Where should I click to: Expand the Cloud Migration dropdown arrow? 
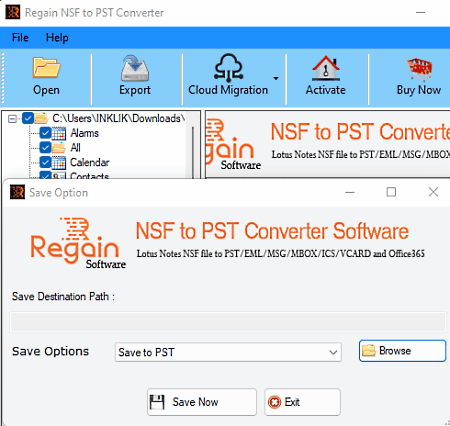(x=276, y=79)
